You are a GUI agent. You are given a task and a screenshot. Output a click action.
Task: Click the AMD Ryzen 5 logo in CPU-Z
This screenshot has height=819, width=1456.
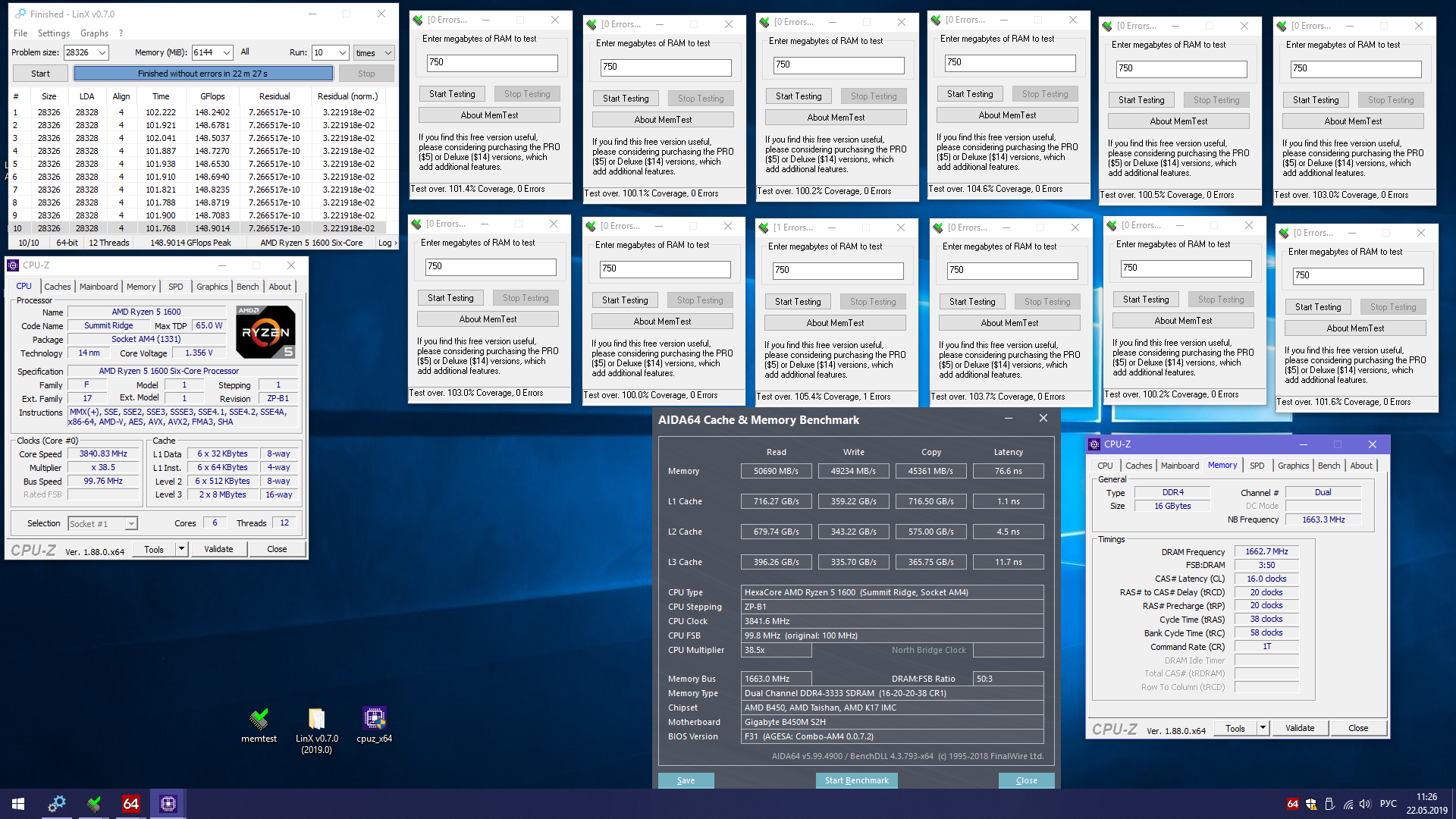265,331
